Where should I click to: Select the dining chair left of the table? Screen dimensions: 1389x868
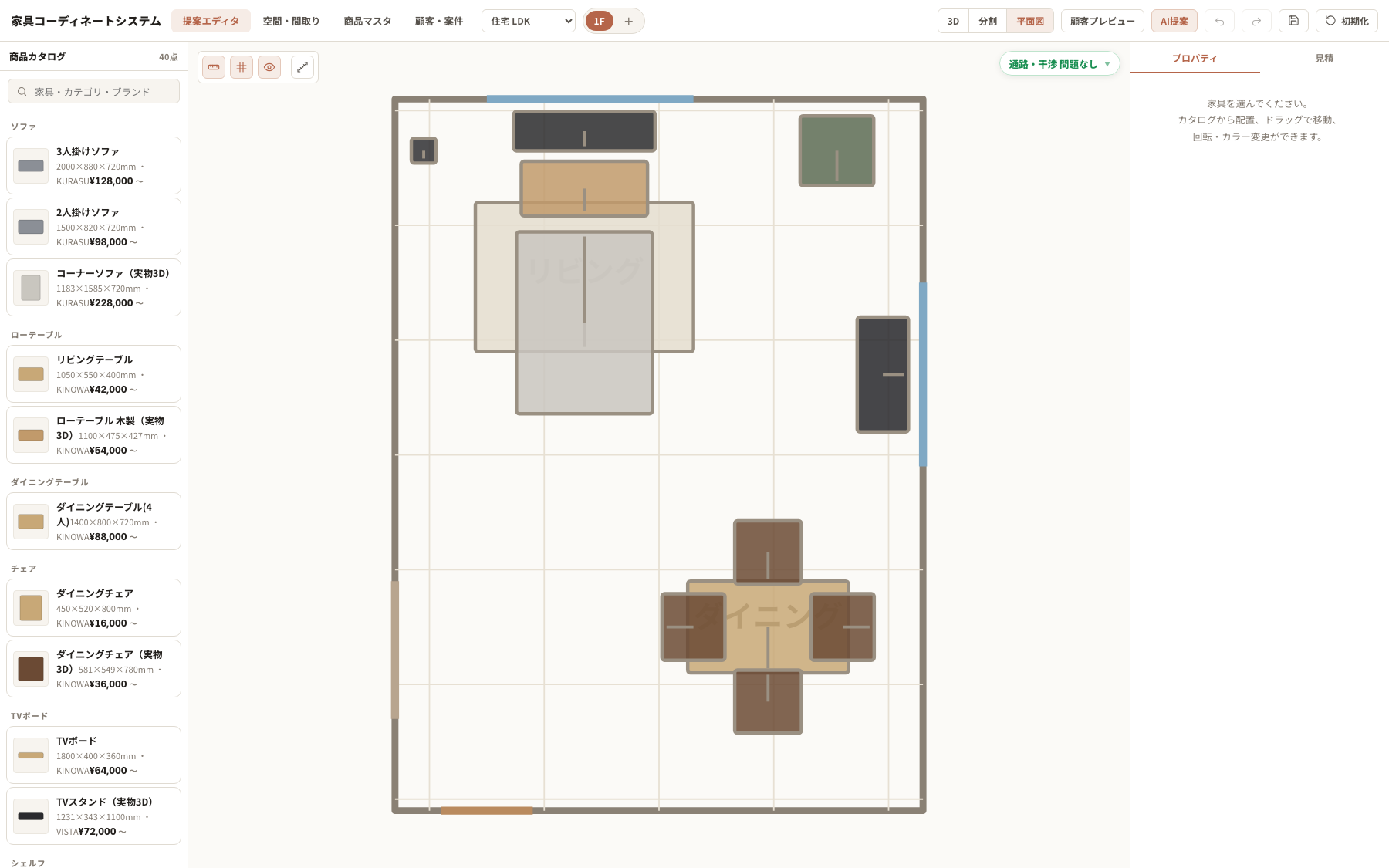pyautogui.click(x=692, y=627)
